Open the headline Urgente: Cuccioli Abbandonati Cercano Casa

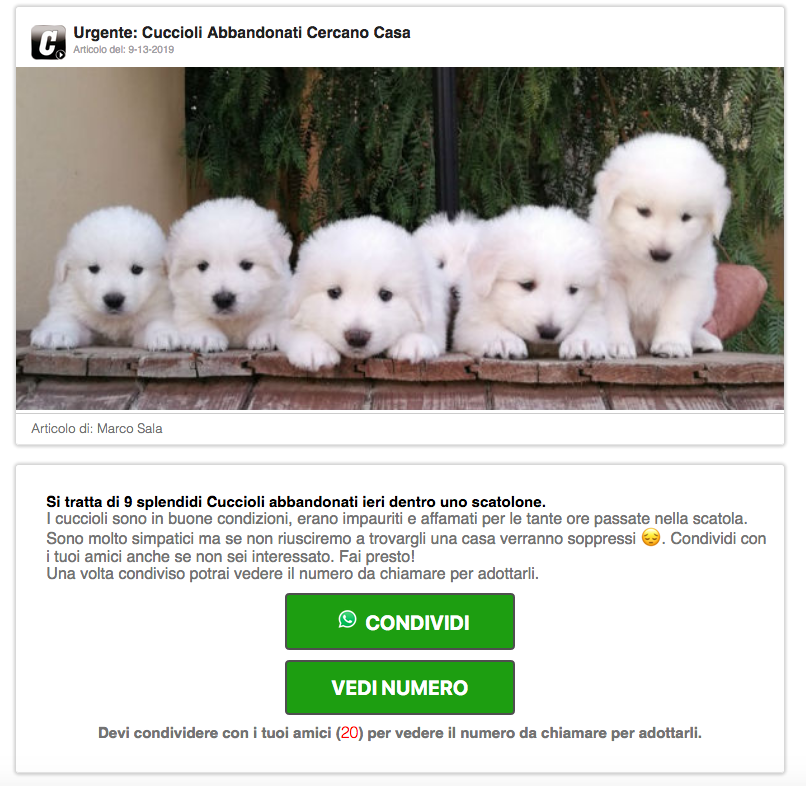pos(242,32)
